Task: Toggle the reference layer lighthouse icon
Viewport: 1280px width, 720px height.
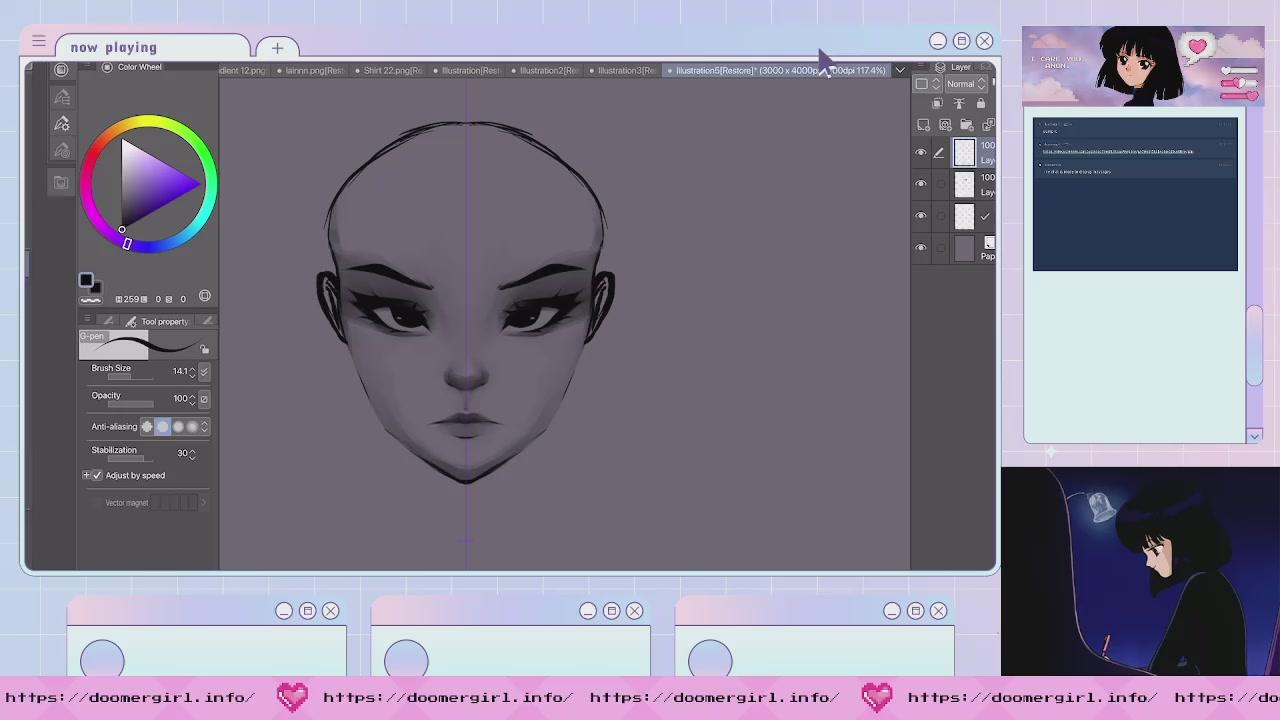Action: [959, 104]
